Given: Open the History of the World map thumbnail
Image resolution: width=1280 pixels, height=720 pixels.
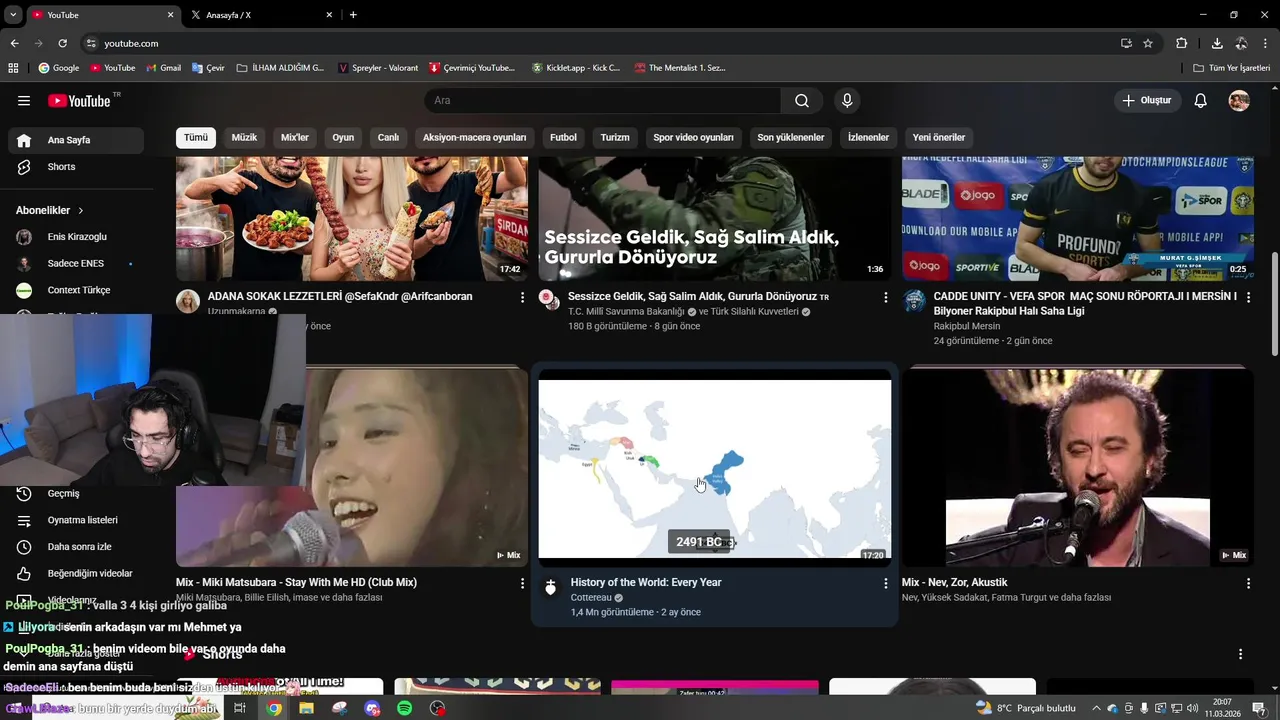Looking at the screenshot, I should pos(715,468).
